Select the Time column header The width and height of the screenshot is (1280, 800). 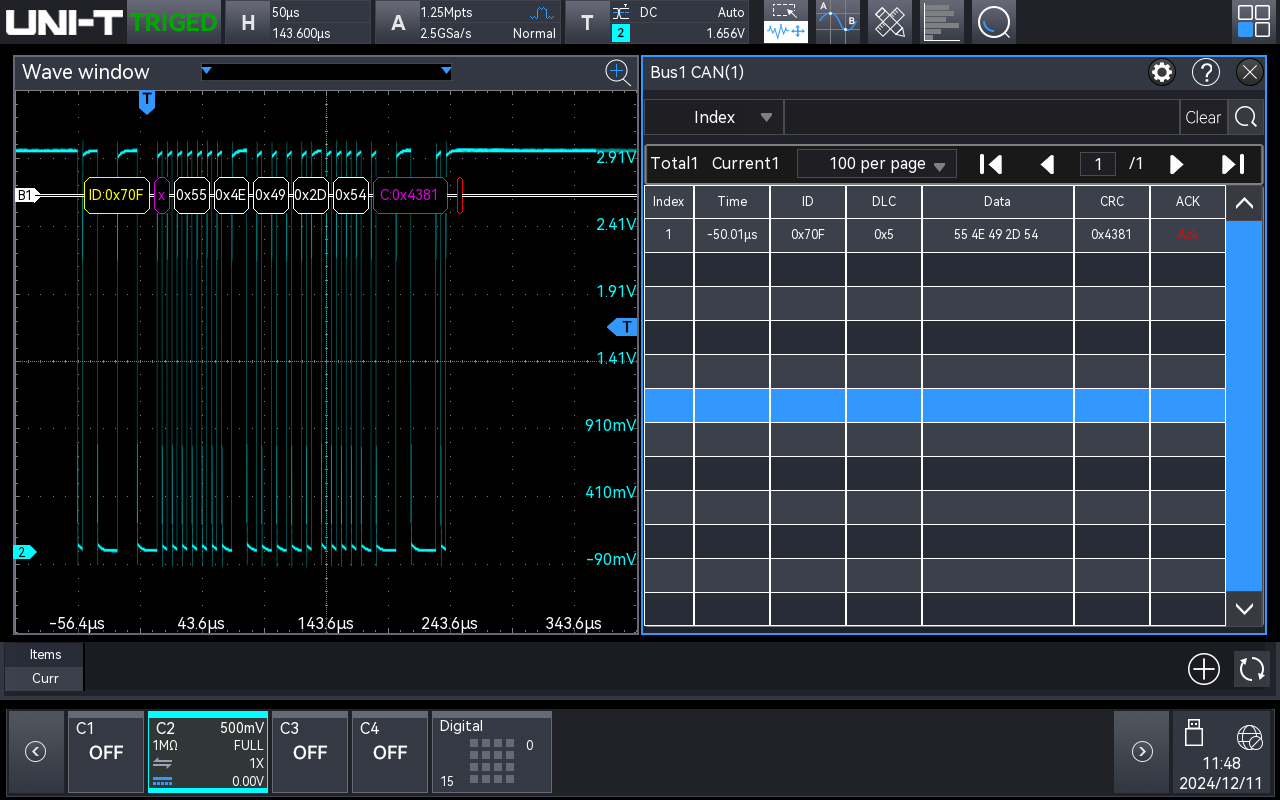[x=732, y=201]
